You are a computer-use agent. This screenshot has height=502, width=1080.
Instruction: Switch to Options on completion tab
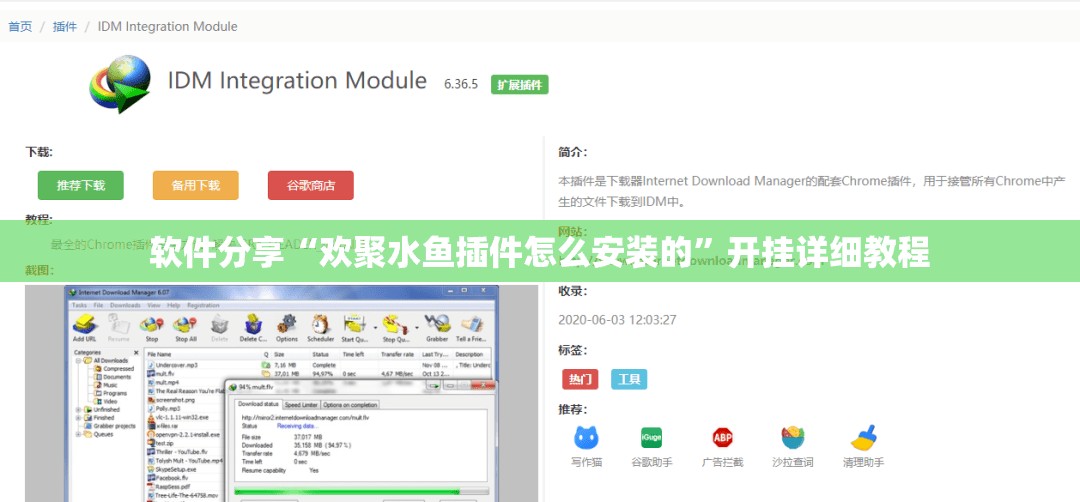tap(351, 404)
